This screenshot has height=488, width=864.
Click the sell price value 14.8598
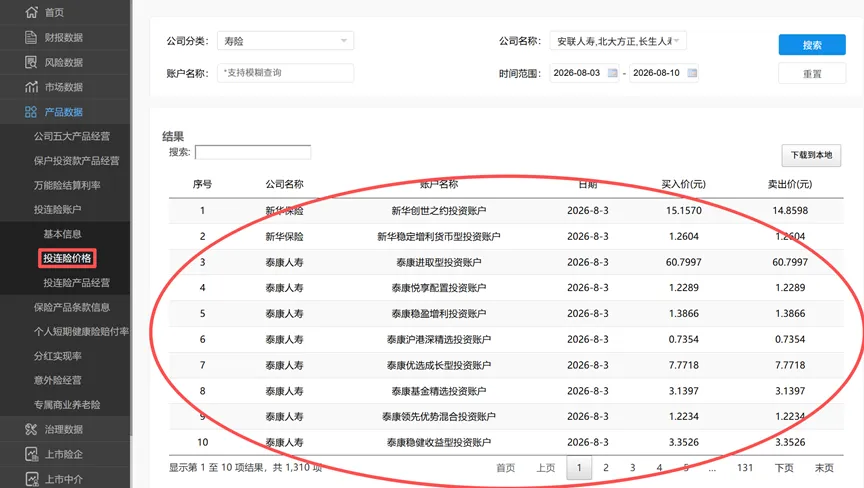tap(790, 210)
